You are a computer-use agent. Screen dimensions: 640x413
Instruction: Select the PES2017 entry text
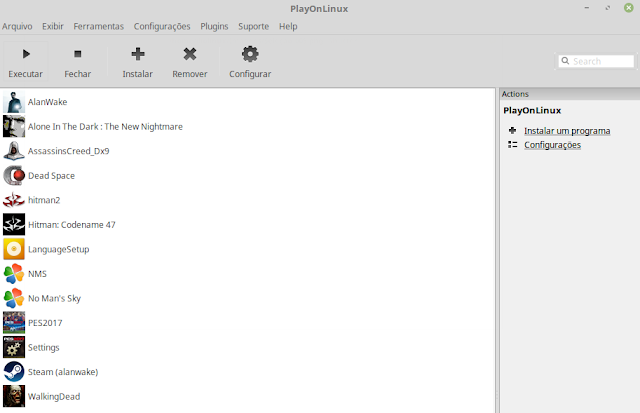45,323
